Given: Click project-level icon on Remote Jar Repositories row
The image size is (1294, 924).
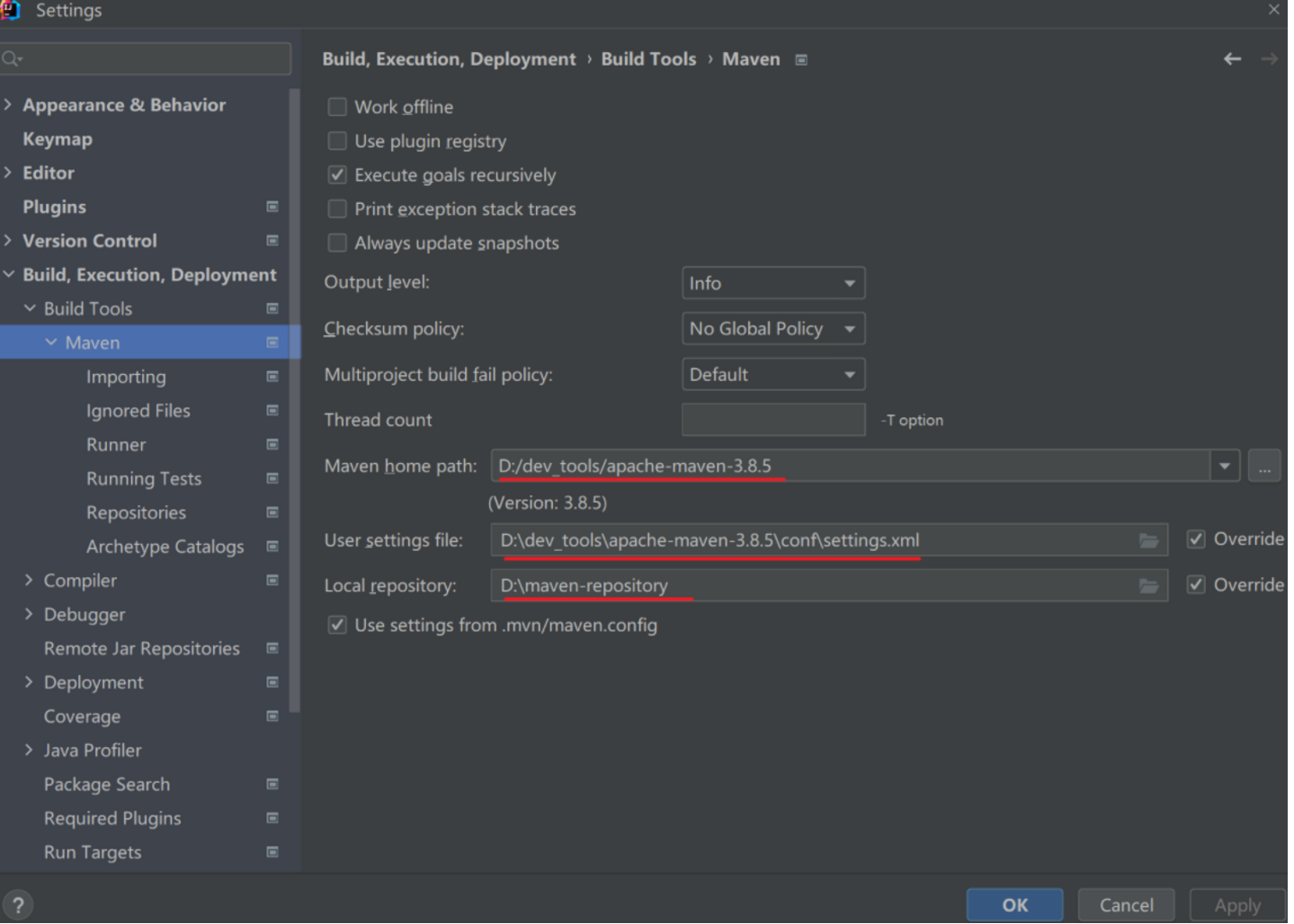Looking at the screenshot, I should coord(272,648).
